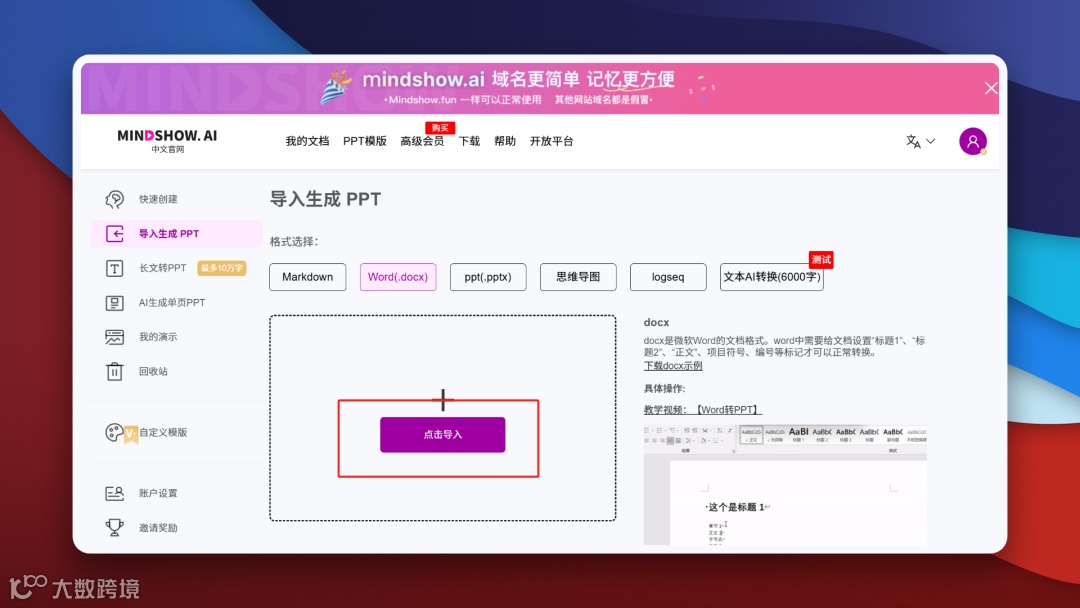Click the 最多10万字 badge
Screen dimensions: 1080x608
tap(222, 268)
